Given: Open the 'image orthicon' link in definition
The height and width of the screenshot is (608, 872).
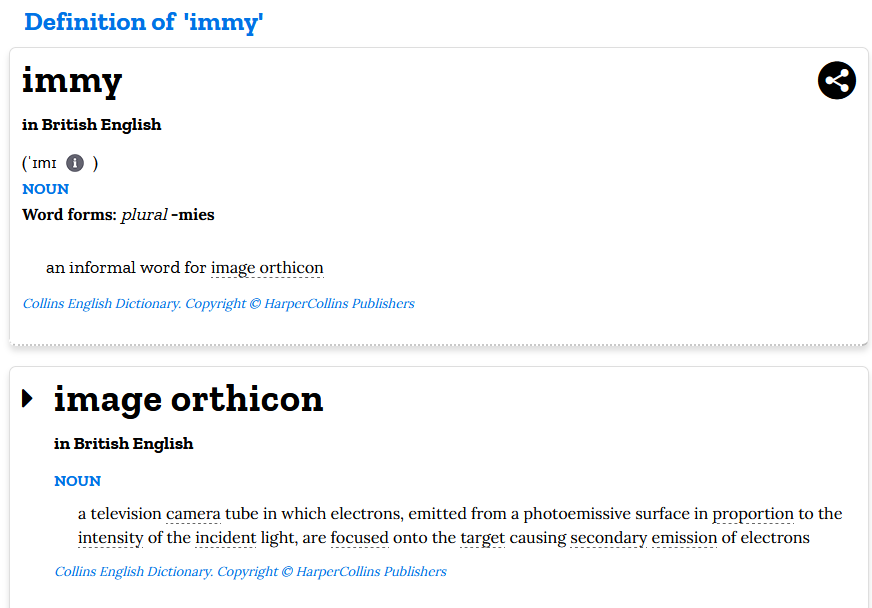Looking at the screenshot, I should 267,268.
